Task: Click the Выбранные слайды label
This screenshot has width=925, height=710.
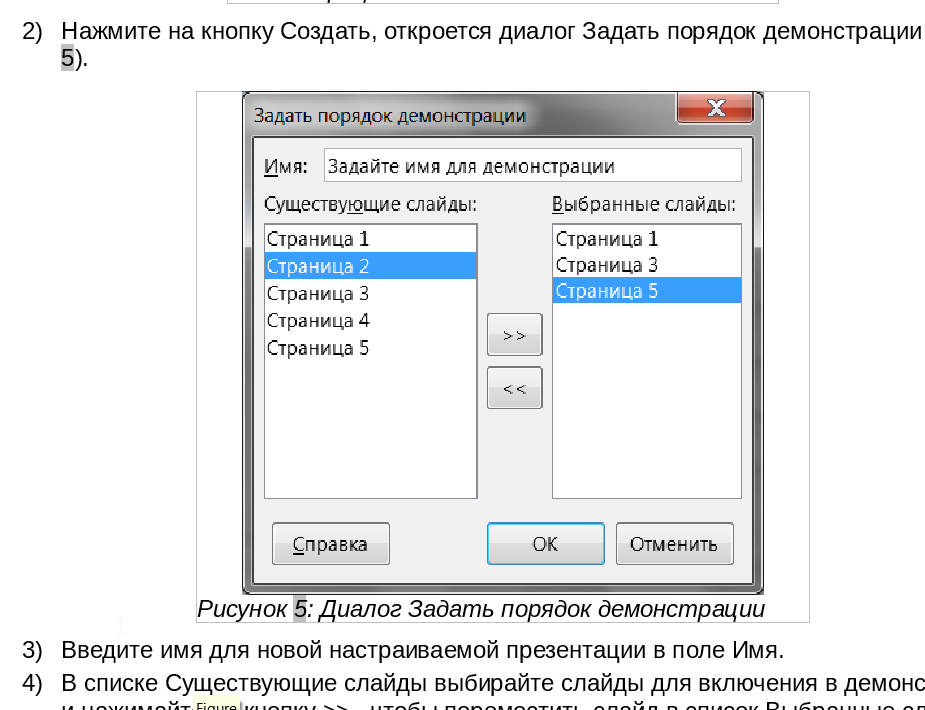Action: pyautogui.click(x=644, y=204)
